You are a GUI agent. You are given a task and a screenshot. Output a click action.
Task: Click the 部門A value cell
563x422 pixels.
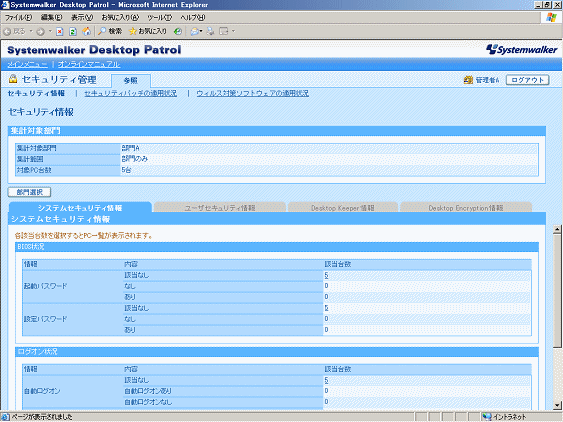click(x=329, y=148)
